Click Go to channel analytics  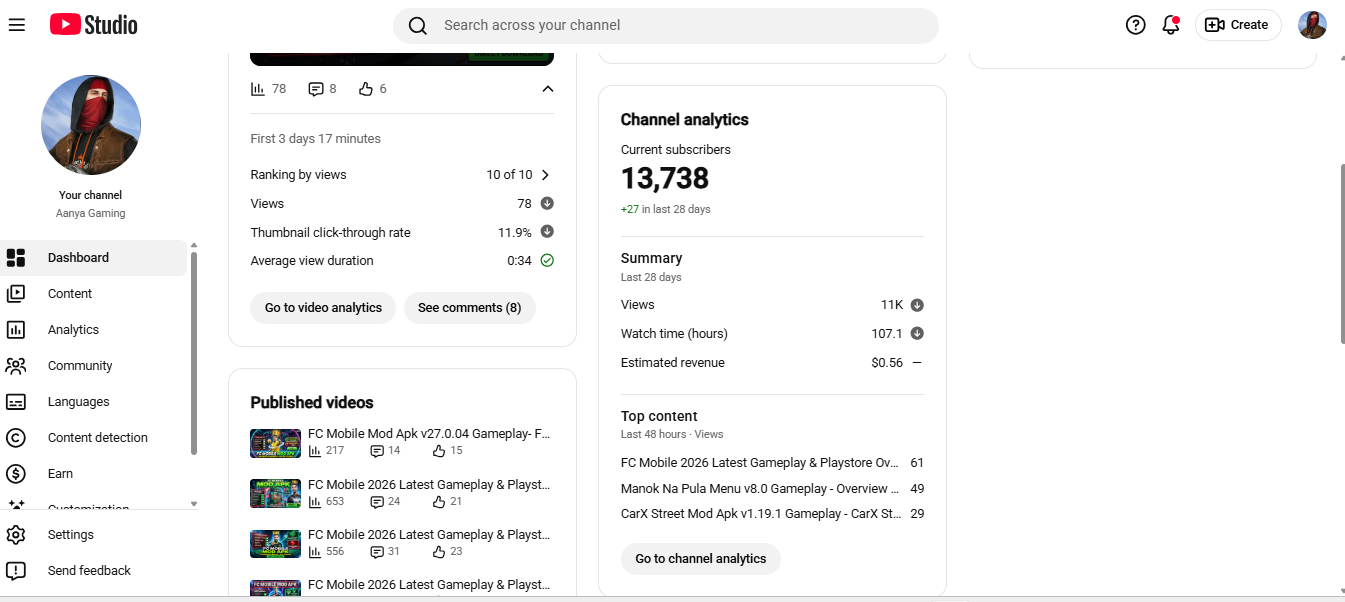pyautogui.click(x=701, y=559)
